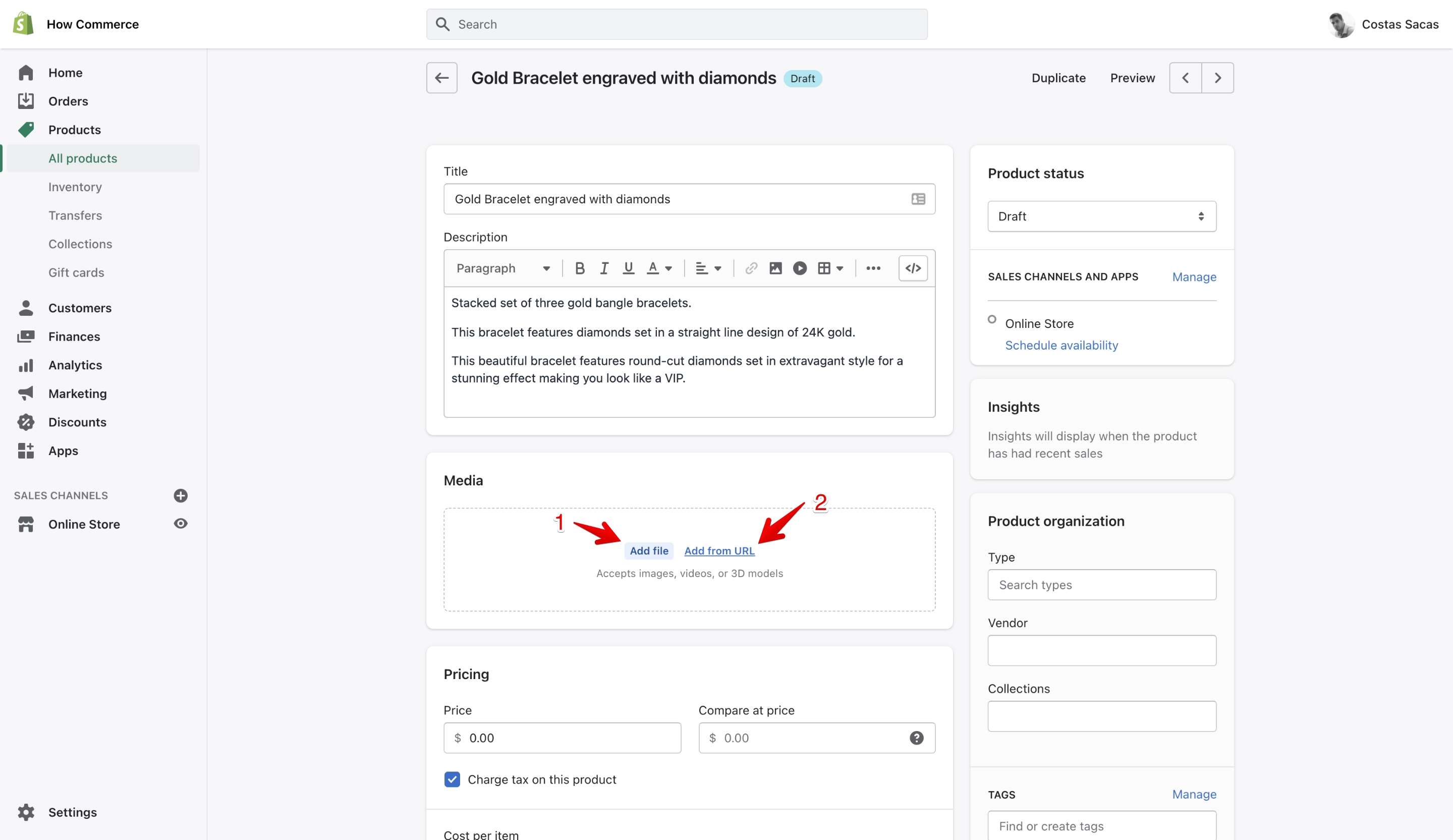This screenshot has height=840, width=1453.
Task: Open Paragraph style dropdown
Action: 503,268
